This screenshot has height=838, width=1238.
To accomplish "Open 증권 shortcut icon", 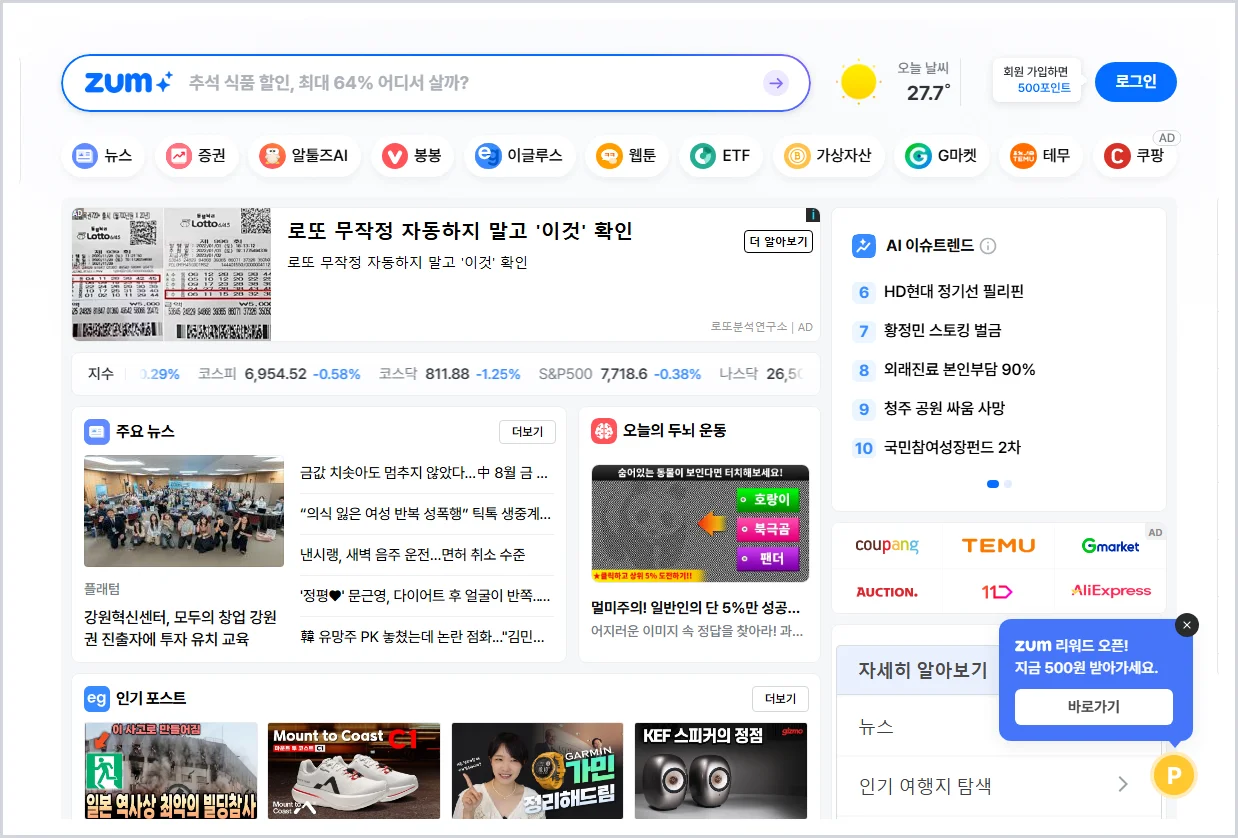I will coord(179,156).
